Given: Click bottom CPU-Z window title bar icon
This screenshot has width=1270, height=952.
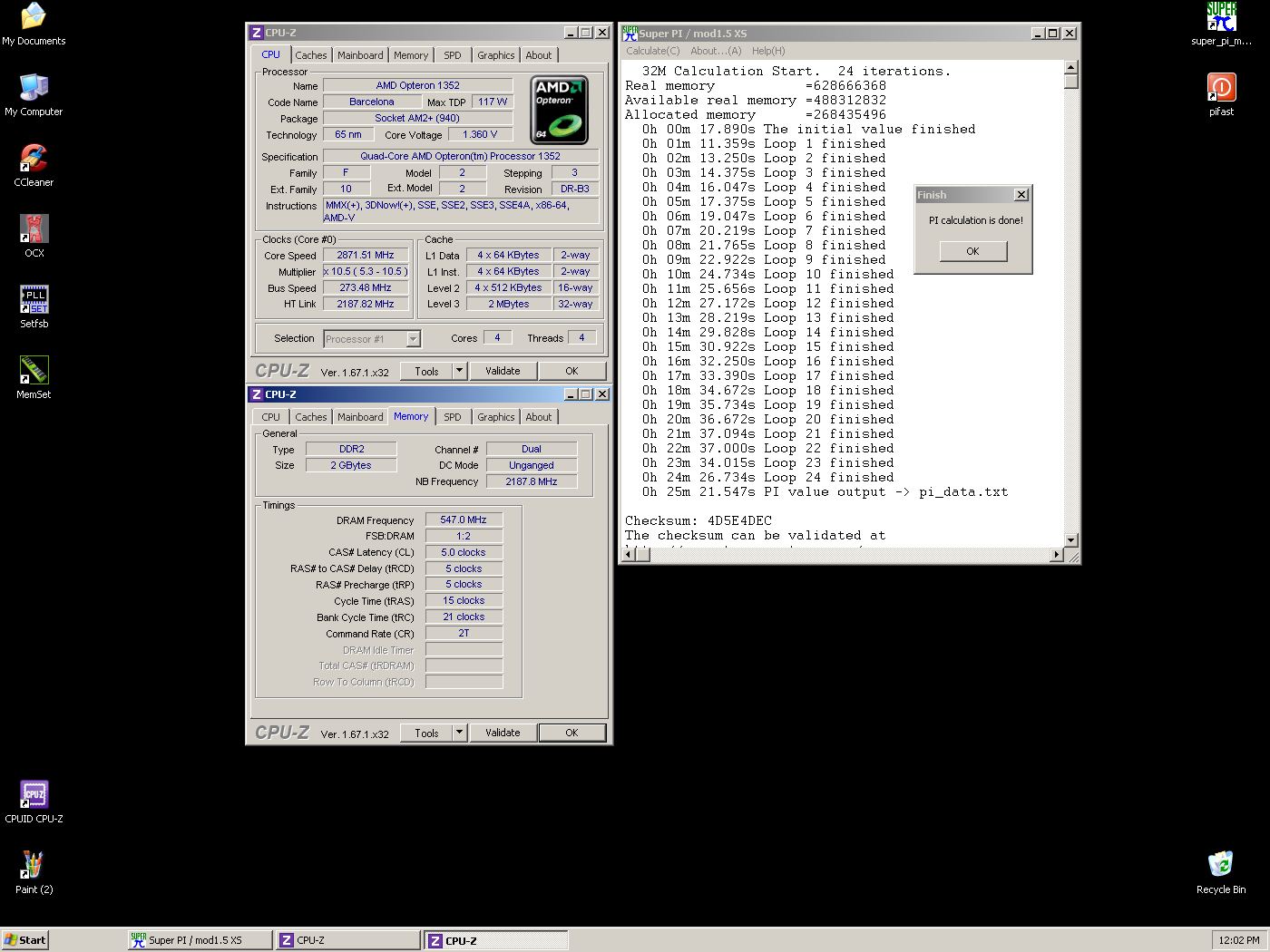Looking at the screenshot, I should tap(257, 394).
